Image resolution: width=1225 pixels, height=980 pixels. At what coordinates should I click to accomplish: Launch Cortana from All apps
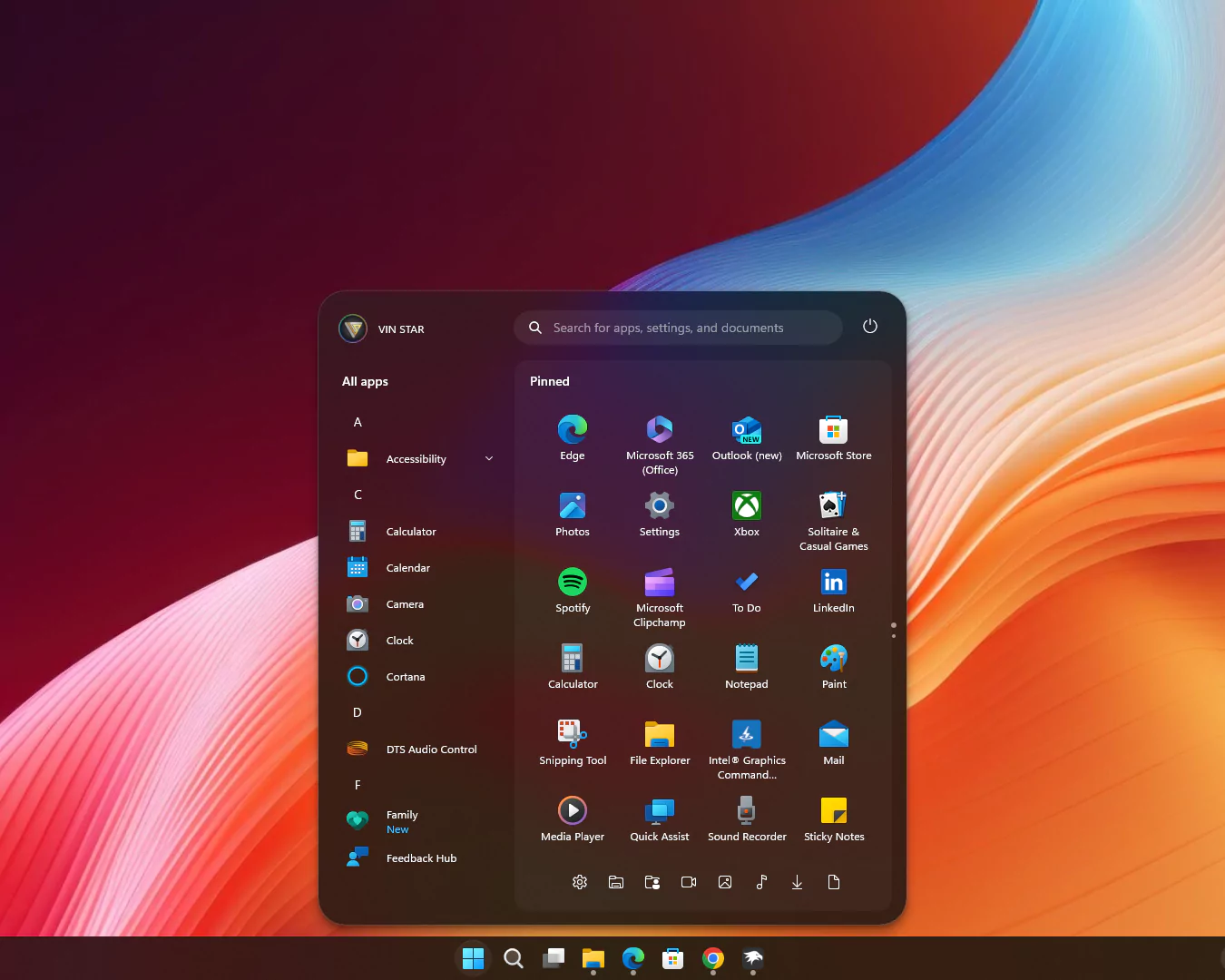tap(418, 677)
